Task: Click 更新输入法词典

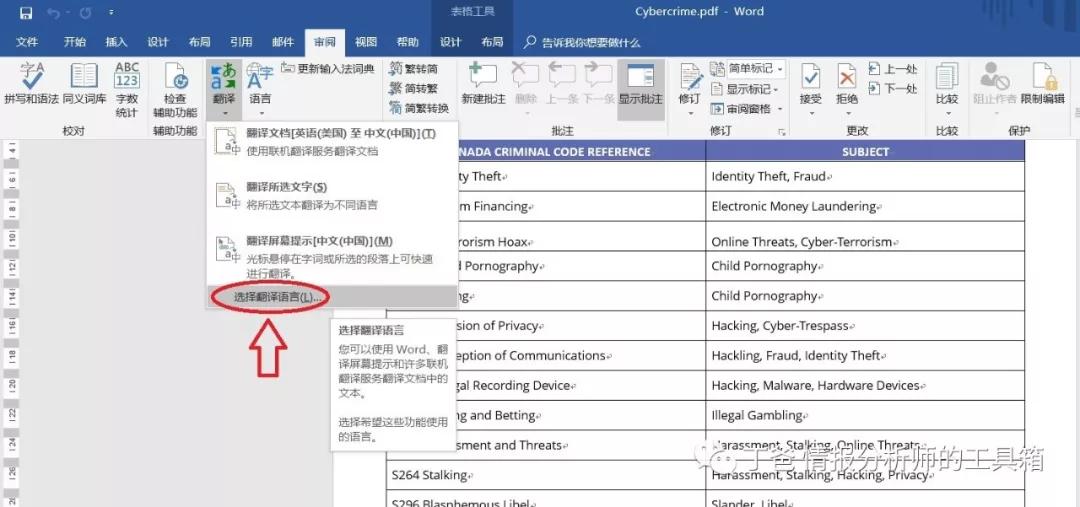Action: (328, 69)
